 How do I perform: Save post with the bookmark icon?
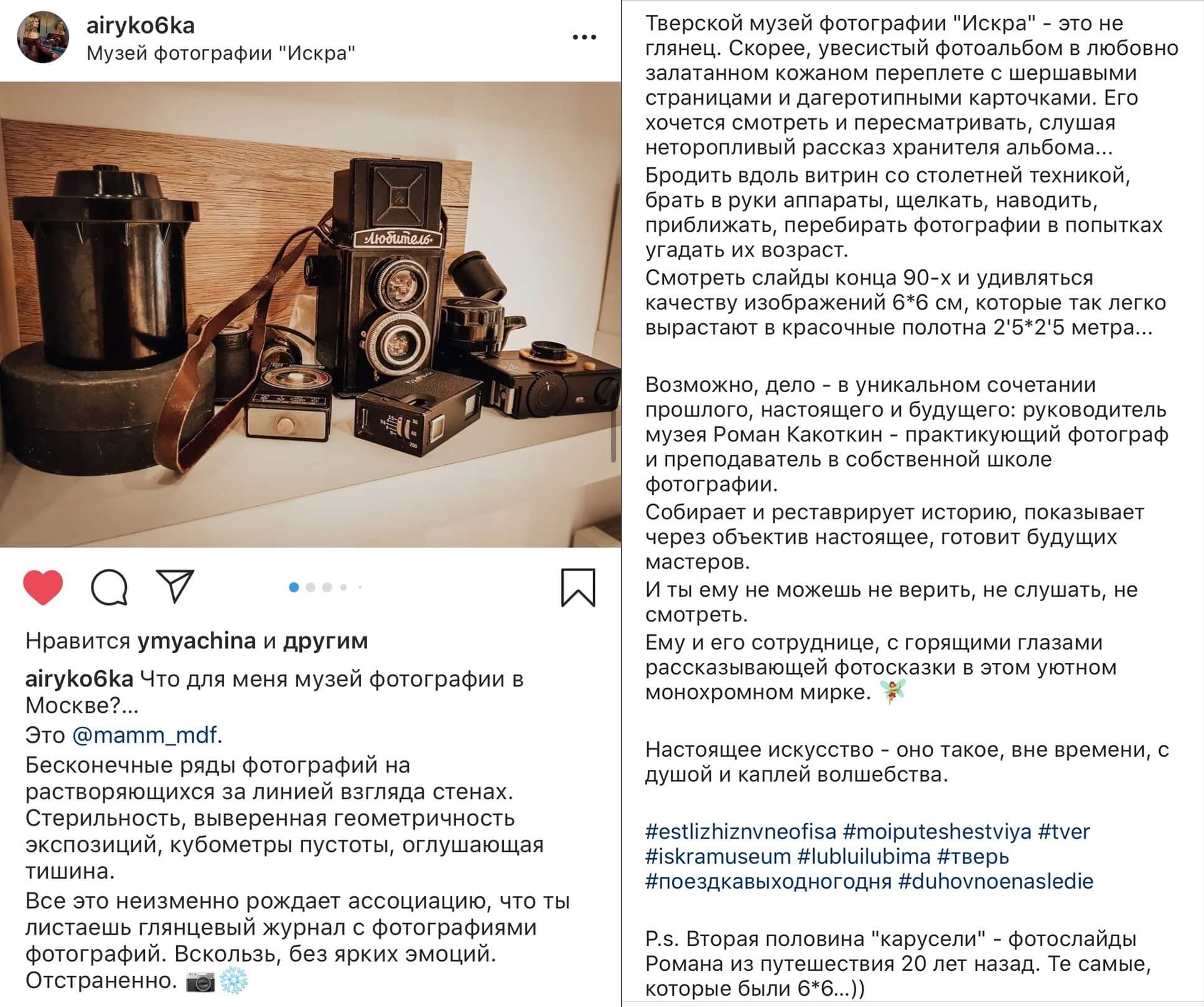pyautogui.click(x=578, y=587)
